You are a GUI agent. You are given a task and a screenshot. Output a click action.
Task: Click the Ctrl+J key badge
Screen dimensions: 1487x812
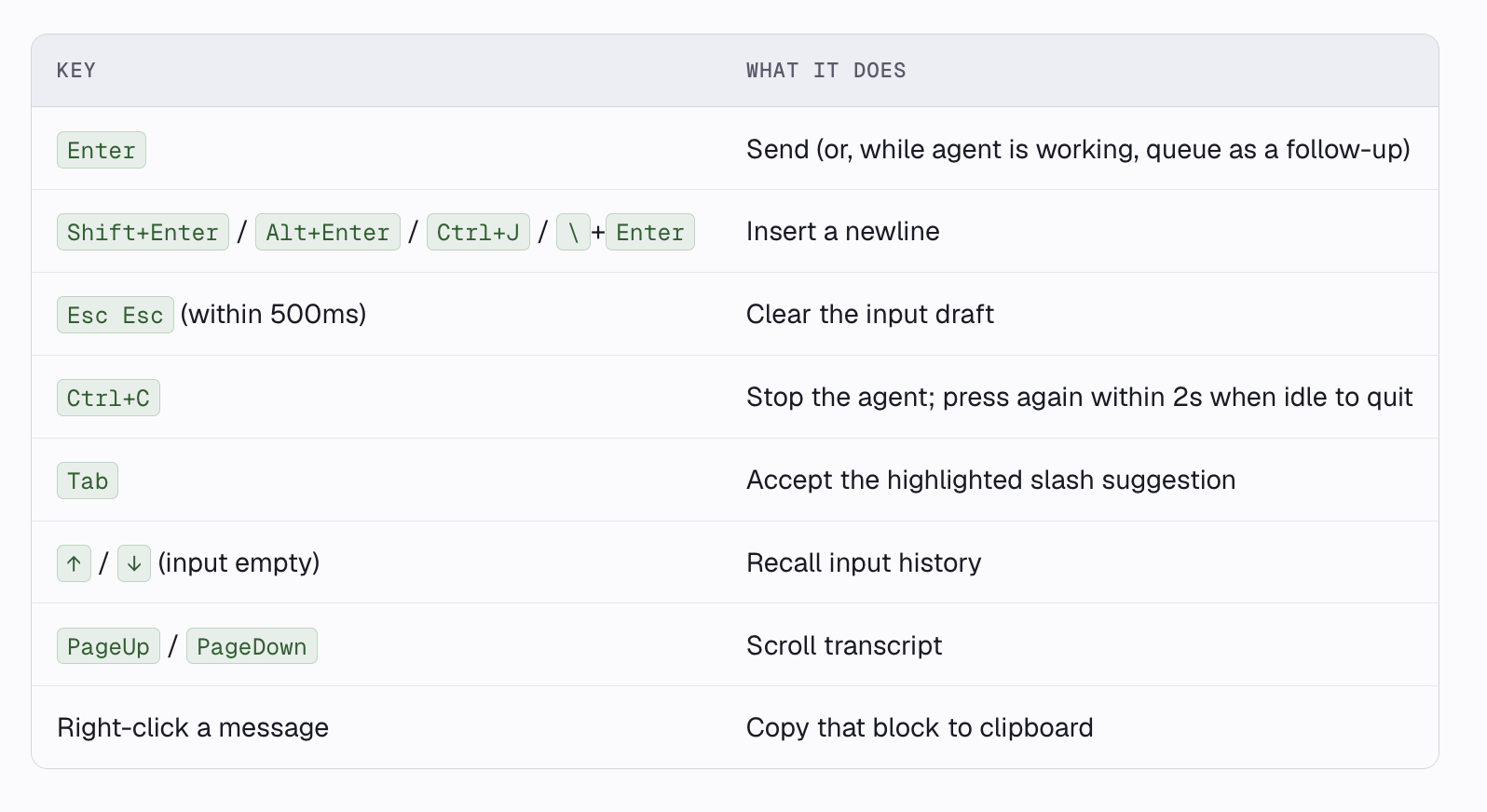478,232
